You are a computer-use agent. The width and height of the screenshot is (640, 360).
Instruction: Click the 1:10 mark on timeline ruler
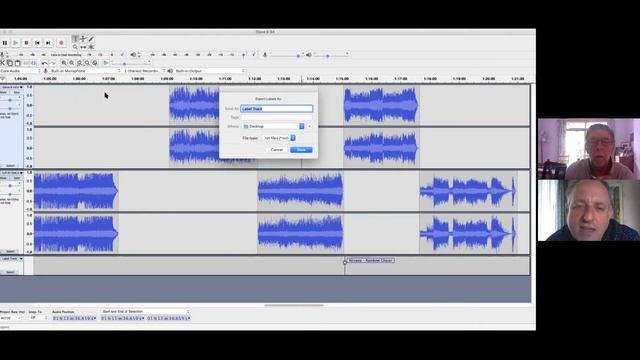click(x=196, y=79)
